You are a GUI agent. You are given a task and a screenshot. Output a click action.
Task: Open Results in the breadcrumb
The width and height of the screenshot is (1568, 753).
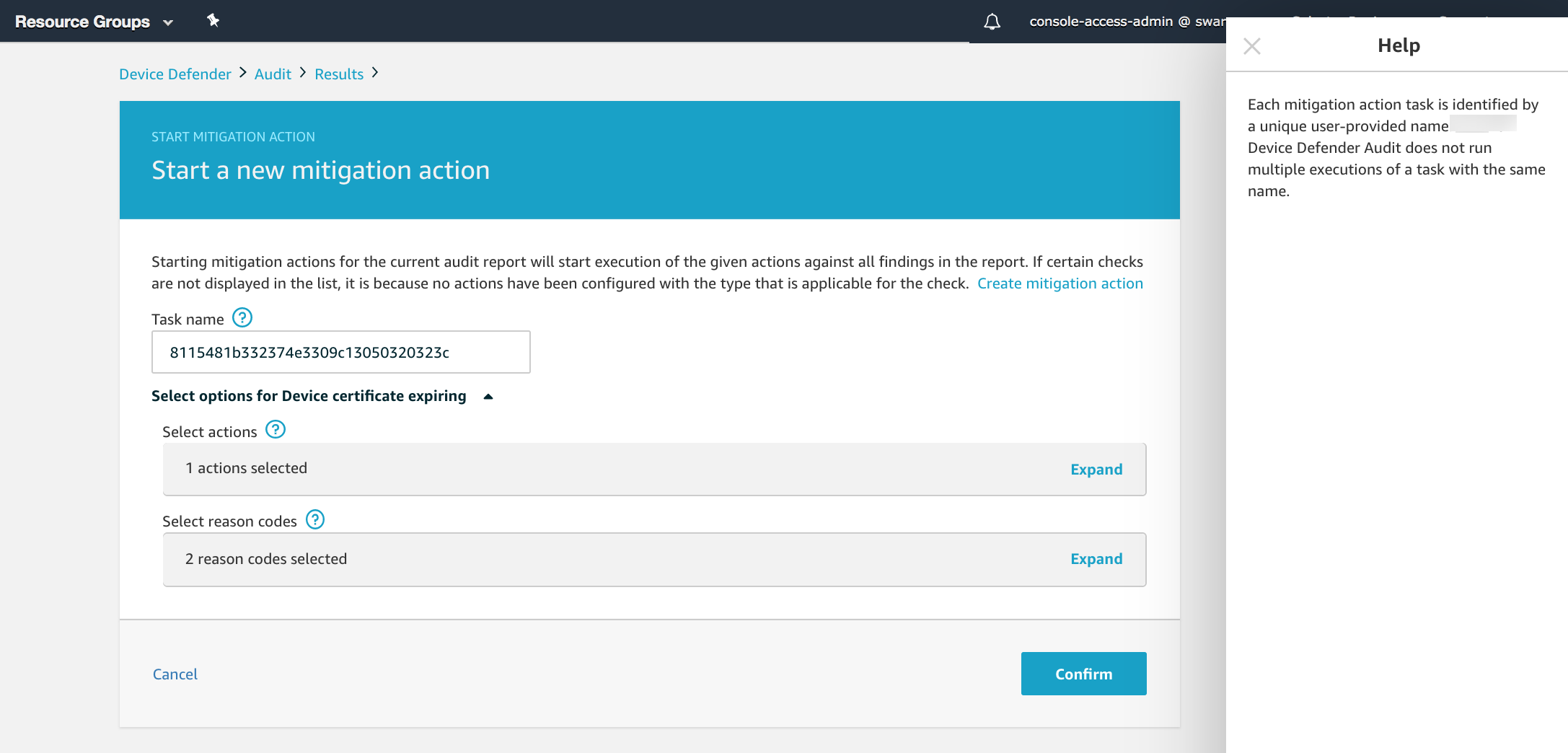pyautogui.click(x=338, y=74)
